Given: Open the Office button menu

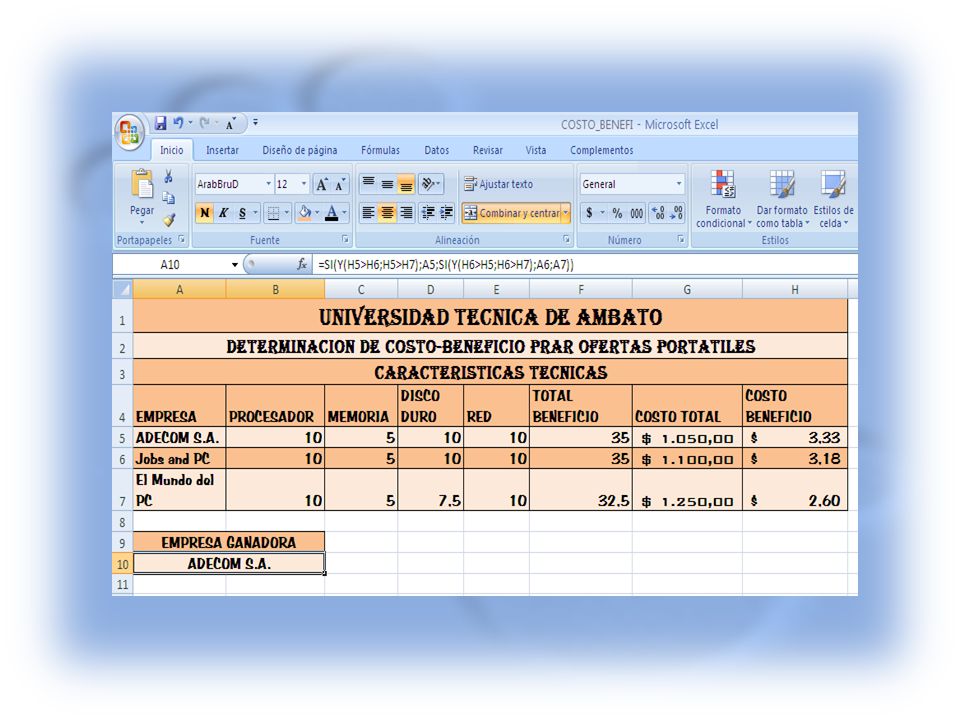Looking at the screenshot, I should coord(129,132).
